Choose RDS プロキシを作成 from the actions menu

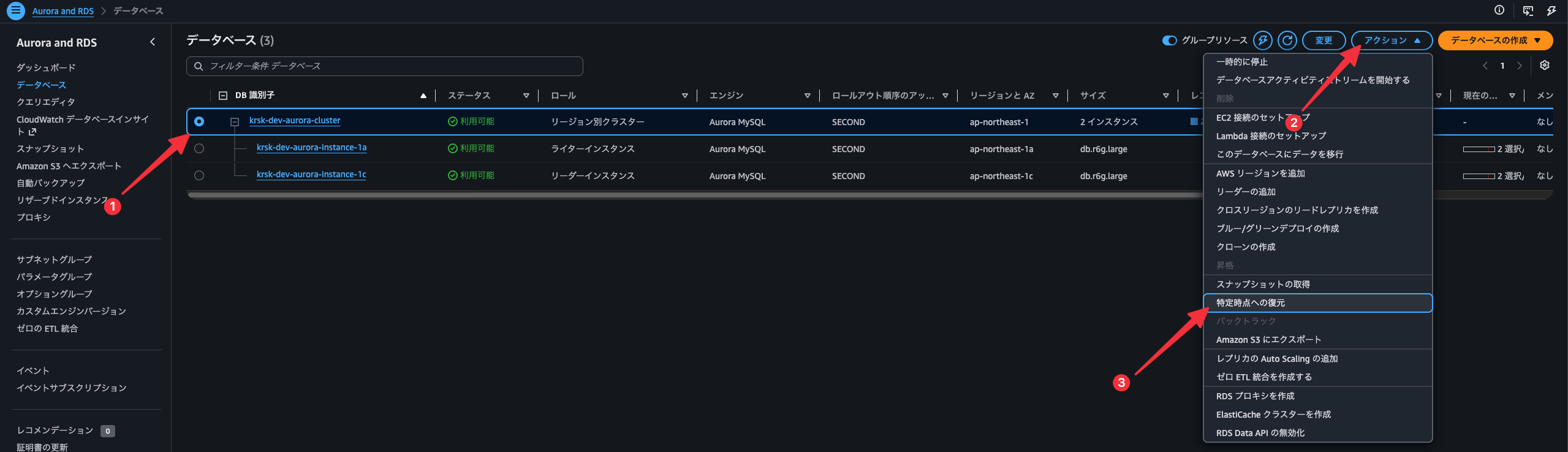point(1317,396)
